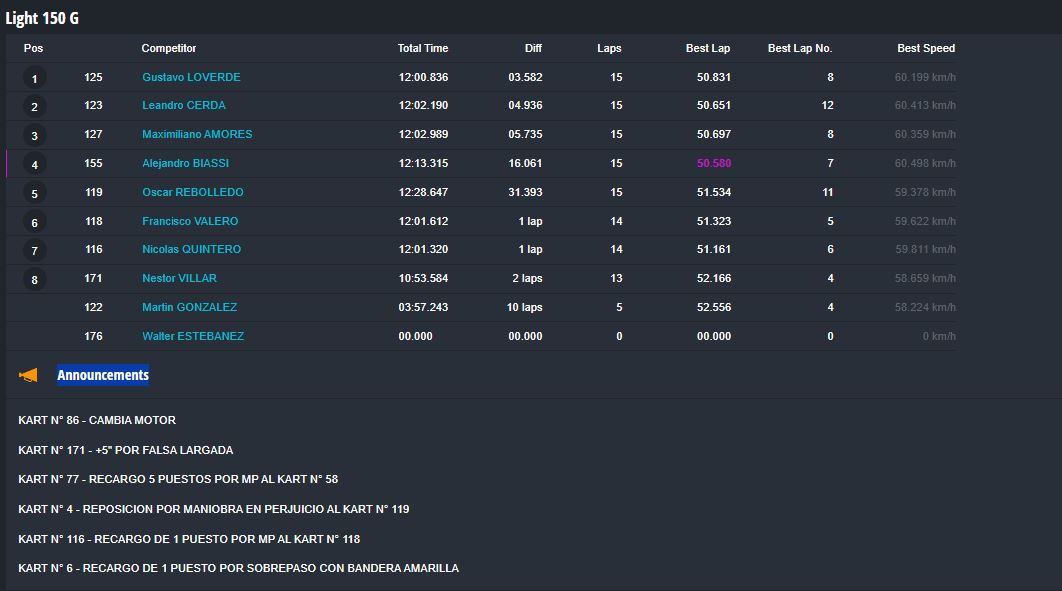Click the Total Time column header

point(423,48)
